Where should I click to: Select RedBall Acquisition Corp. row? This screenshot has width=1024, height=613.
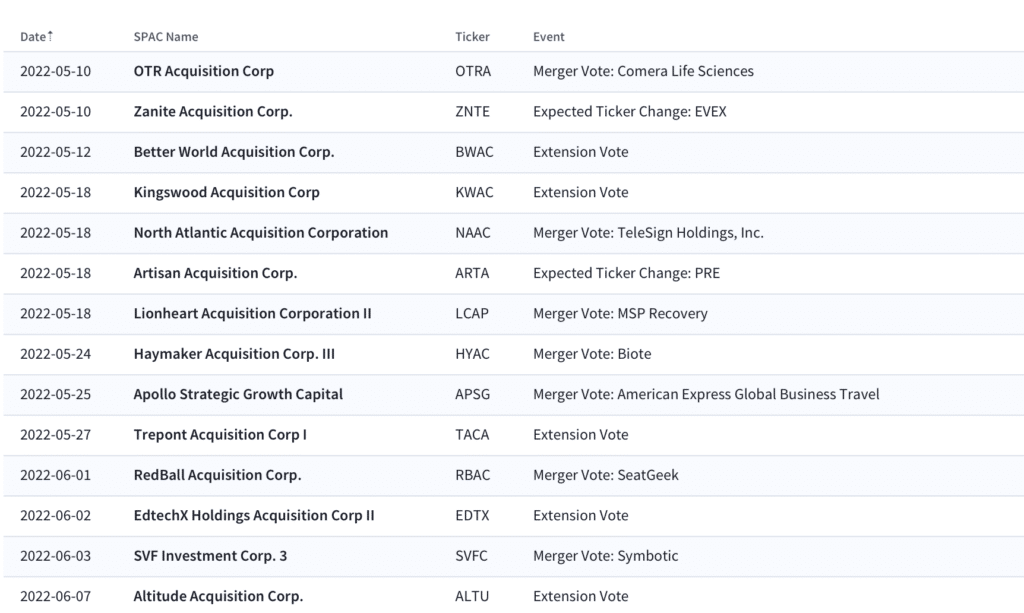(x=217, y=475)
